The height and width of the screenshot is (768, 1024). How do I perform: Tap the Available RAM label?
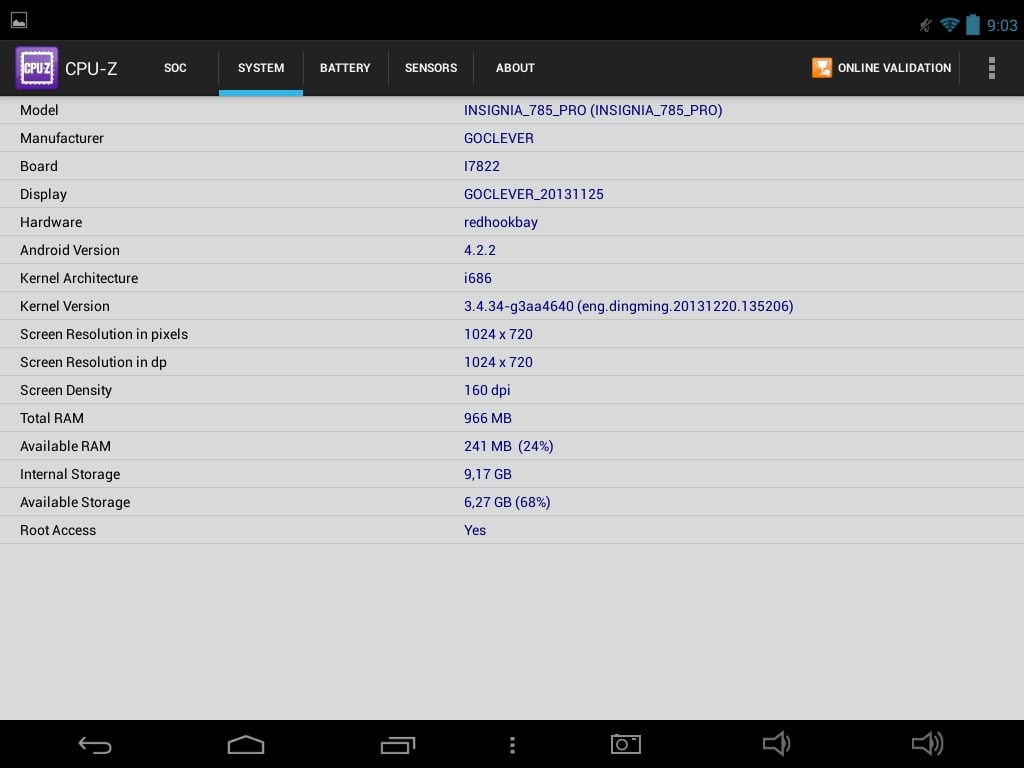tap(65, 447)
